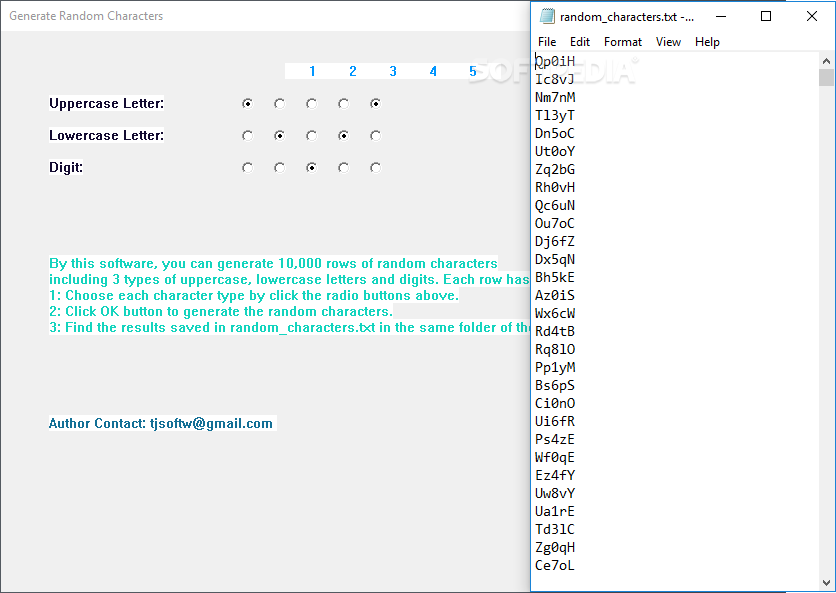This screenshot has height=593, width=836.
Task: Select Lowercase Letter radio for position 1
Action: 247,135
